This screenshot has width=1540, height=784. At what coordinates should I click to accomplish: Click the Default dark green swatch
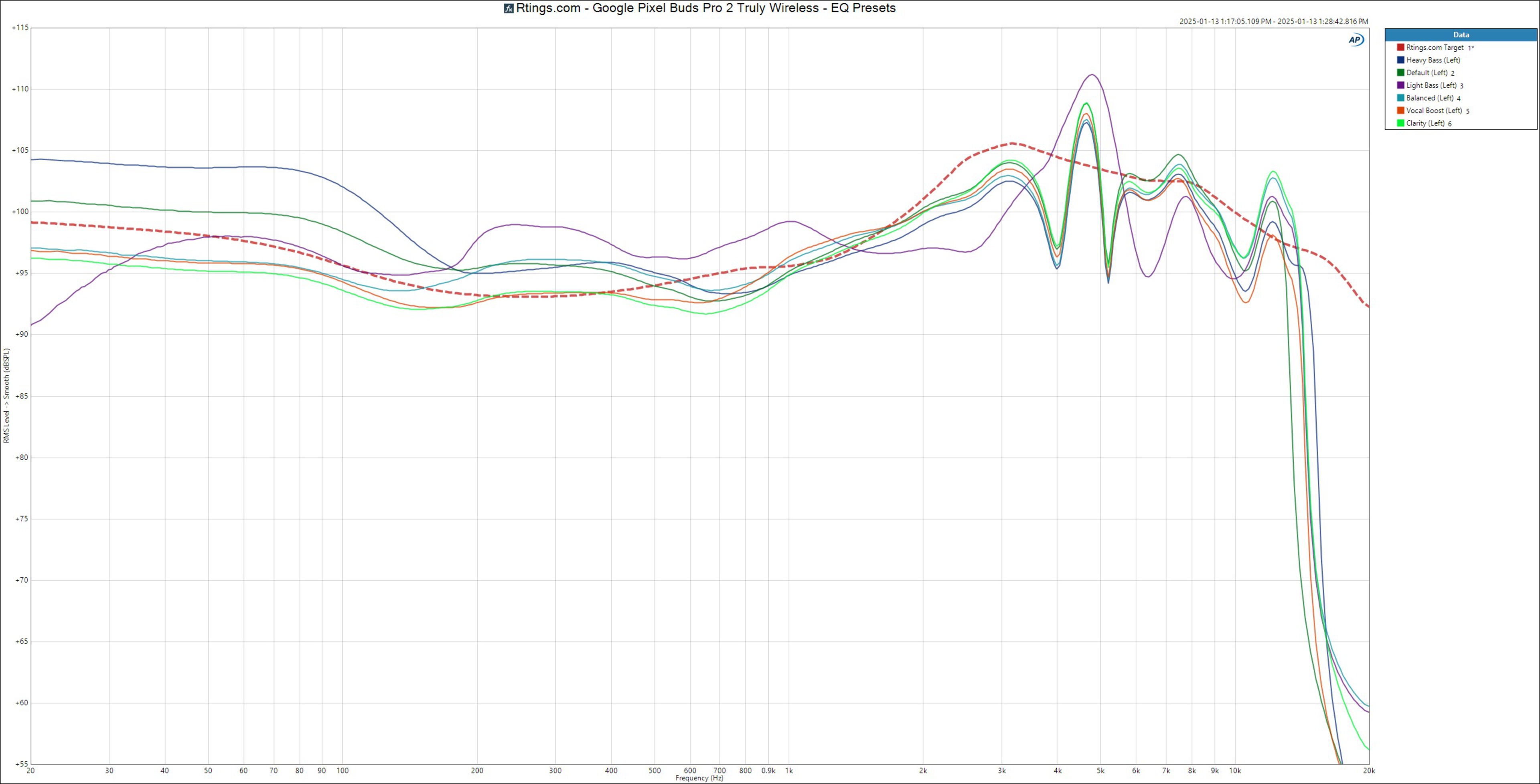[x=1400, y=72]
